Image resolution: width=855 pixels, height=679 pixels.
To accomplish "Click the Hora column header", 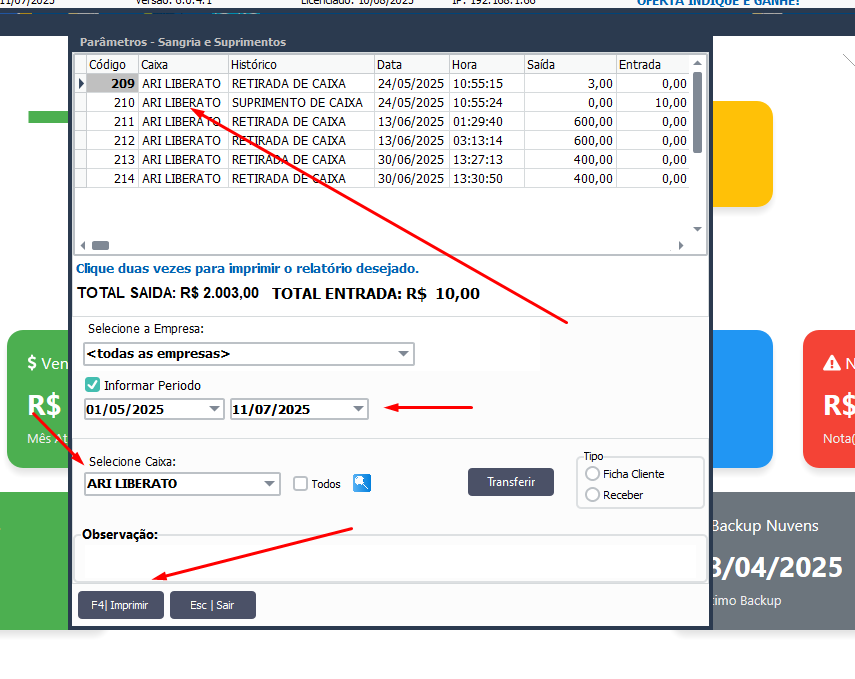I will (x=486, y=64).
